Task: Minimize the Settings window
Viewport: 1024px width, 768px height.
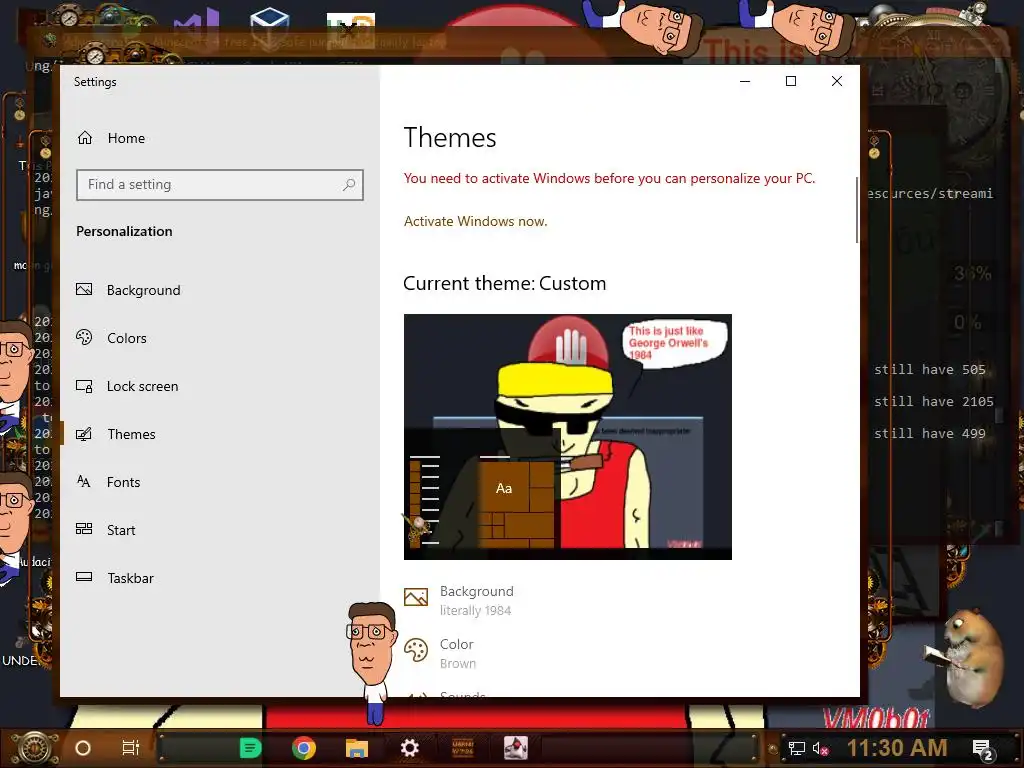Action: tap(745, 81)
